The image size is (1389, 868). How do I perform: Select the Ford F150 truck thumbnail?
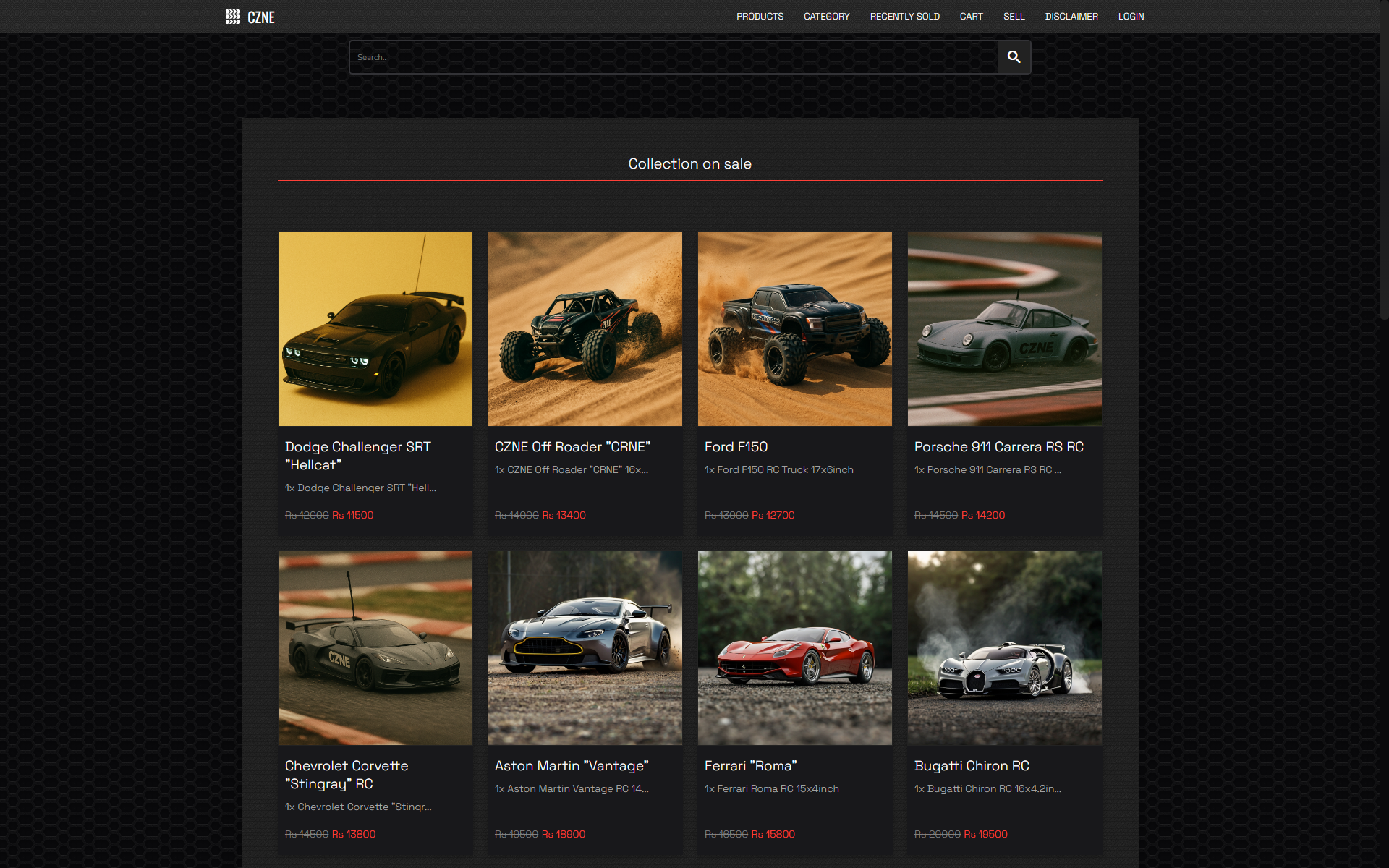click(x=794, y=329)
